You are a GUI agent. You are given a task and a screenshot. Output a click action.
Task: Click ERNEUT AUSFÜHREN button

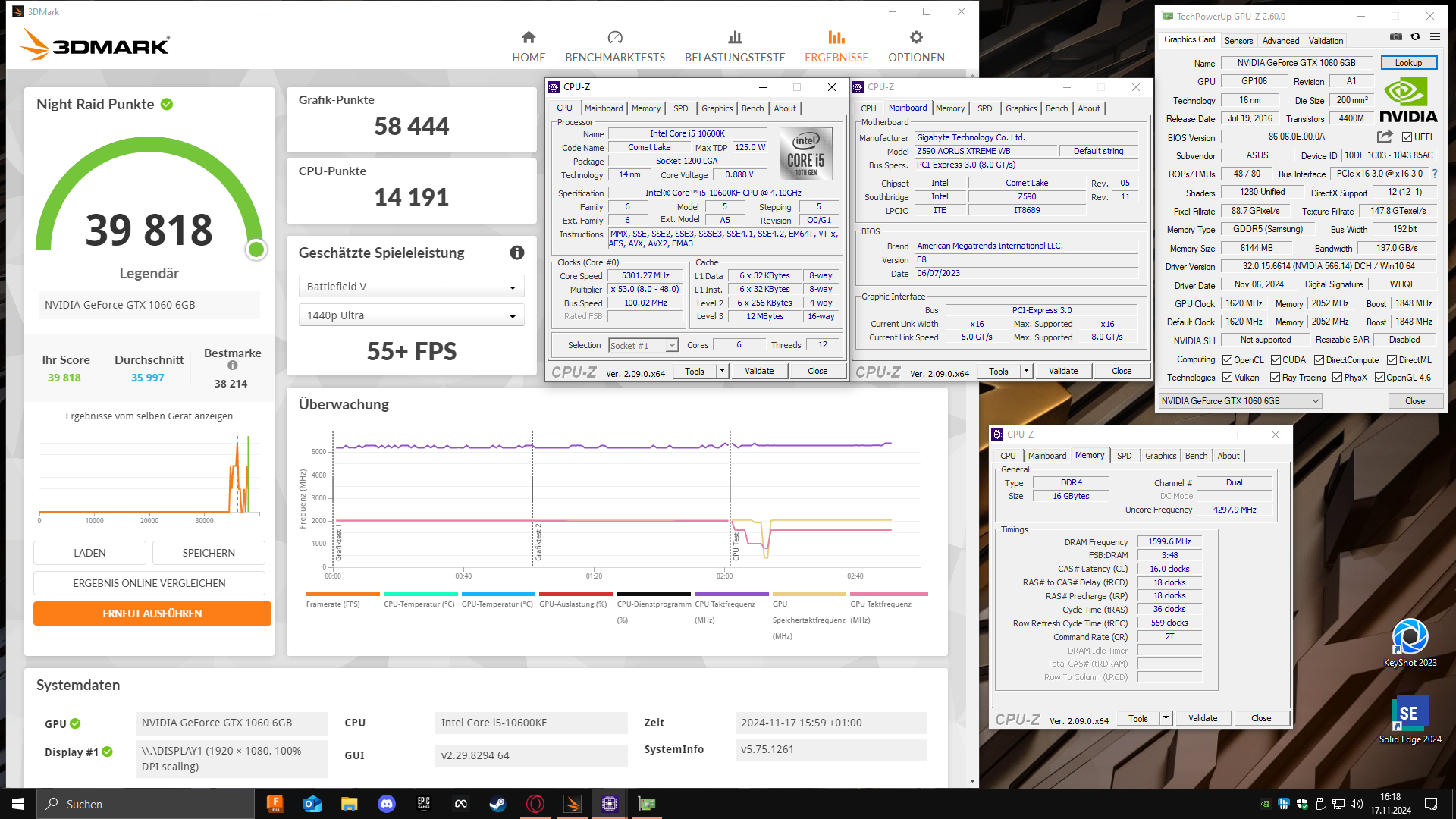click(x=152, y=613)
